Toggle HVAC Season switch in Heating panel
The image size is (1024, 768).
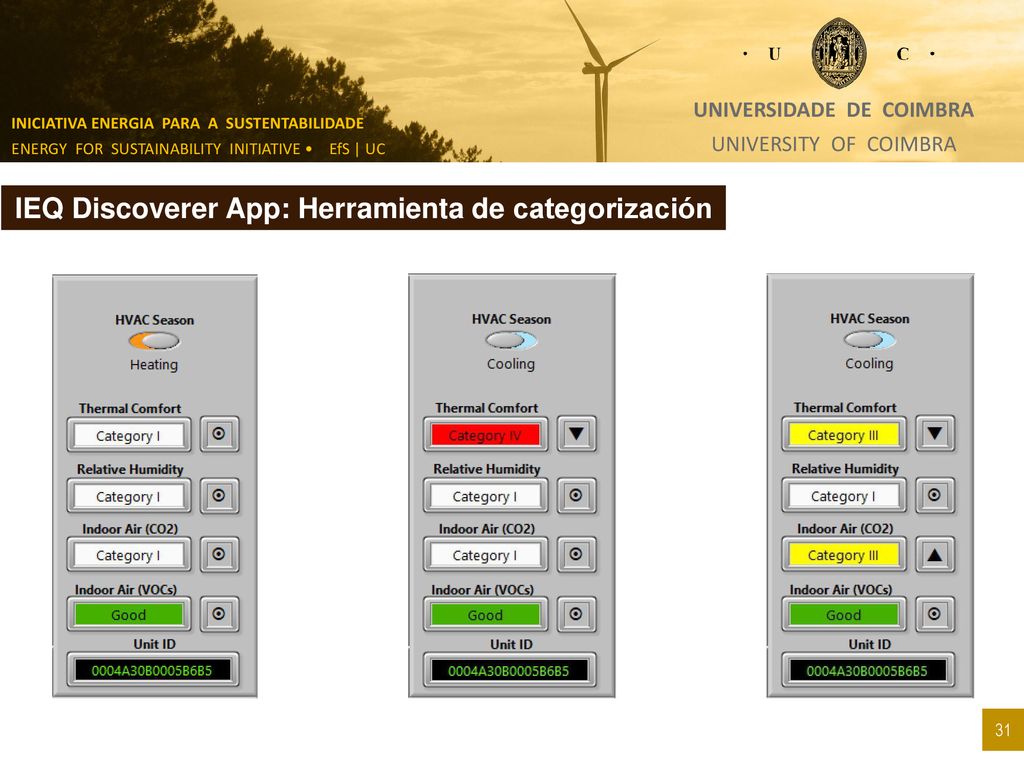click(x=154, y=340)
